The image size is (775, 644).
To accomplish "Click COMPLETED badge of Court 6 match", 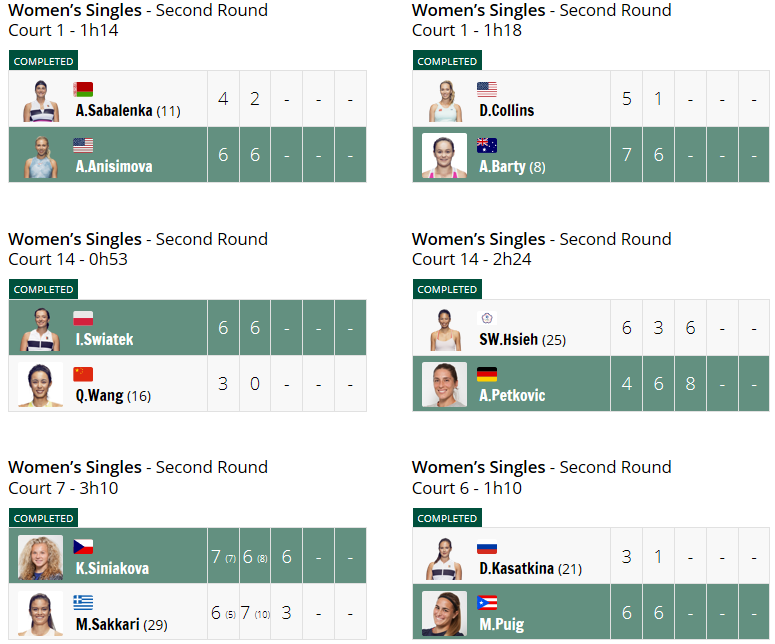I will [x=447, y=518].
